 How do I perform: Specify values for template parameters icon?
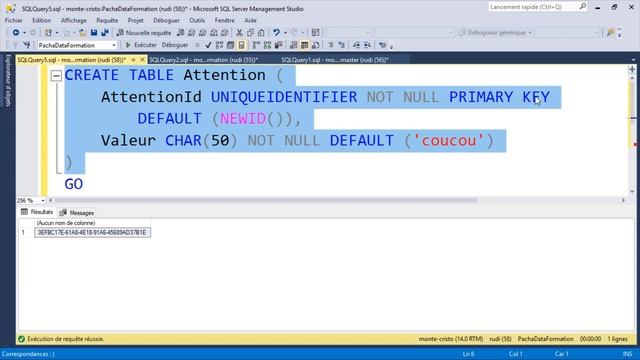coord(382,45)
